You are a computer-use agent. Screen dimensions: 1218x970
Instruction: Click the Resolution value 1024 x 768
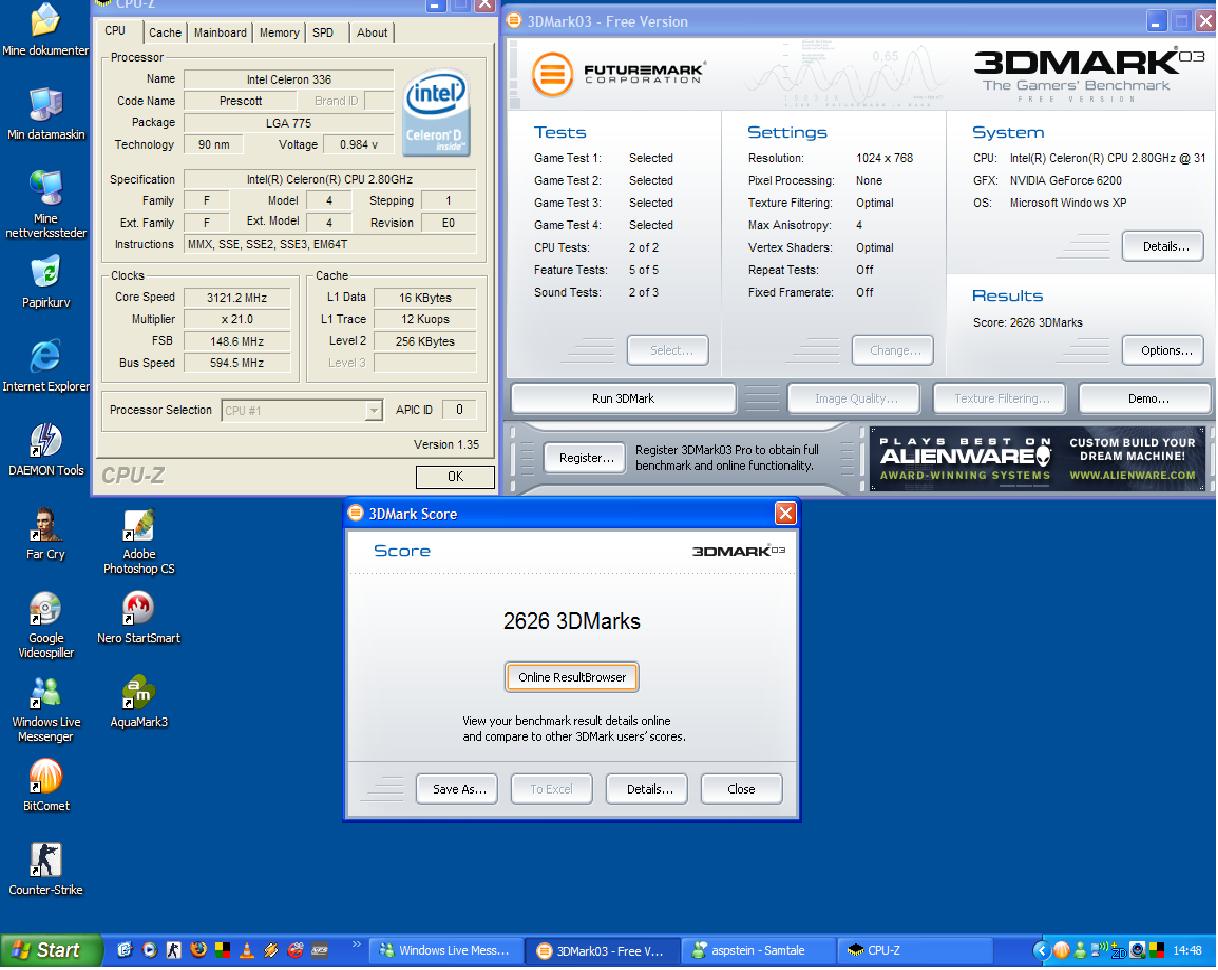pyautogui.click(x=884, y=158)
